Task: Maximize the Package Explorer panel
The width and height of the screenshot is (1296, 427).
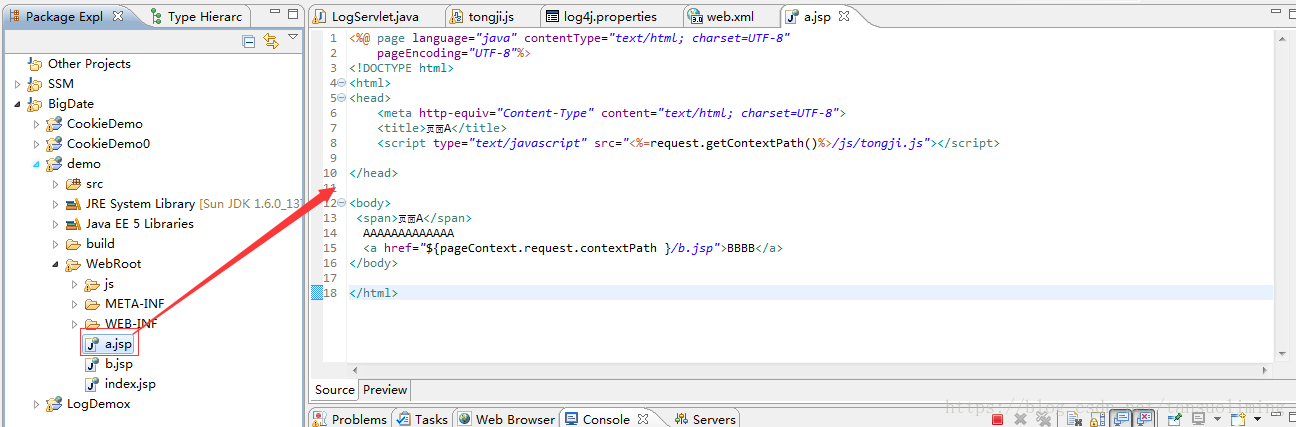Action: 292,15
